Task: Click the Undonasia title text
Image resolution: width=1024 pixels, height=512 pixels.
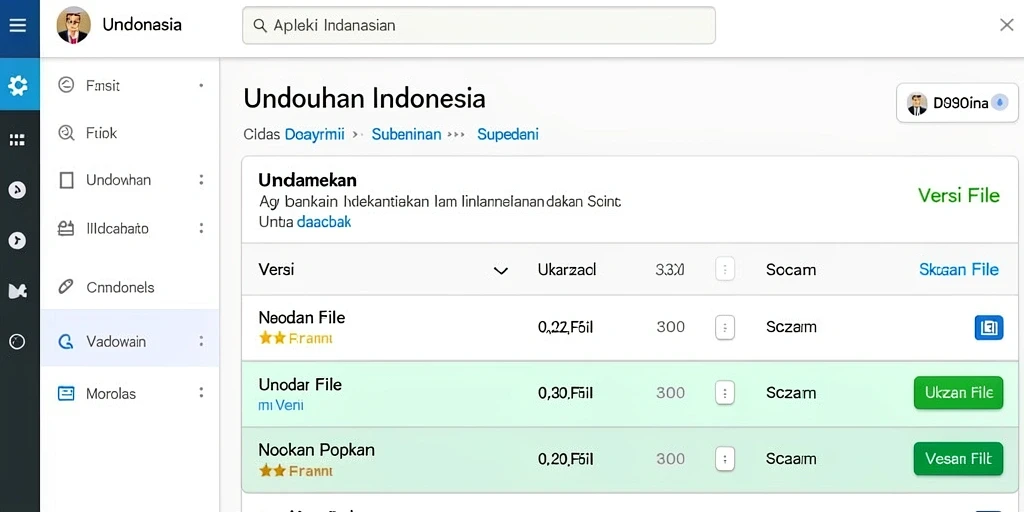Action: pos(142,25)
